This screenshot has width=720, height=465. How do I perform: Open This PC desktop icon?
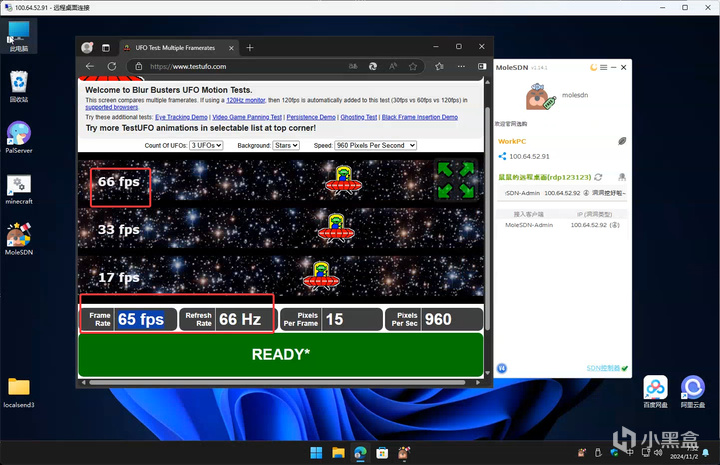(18, 36)
